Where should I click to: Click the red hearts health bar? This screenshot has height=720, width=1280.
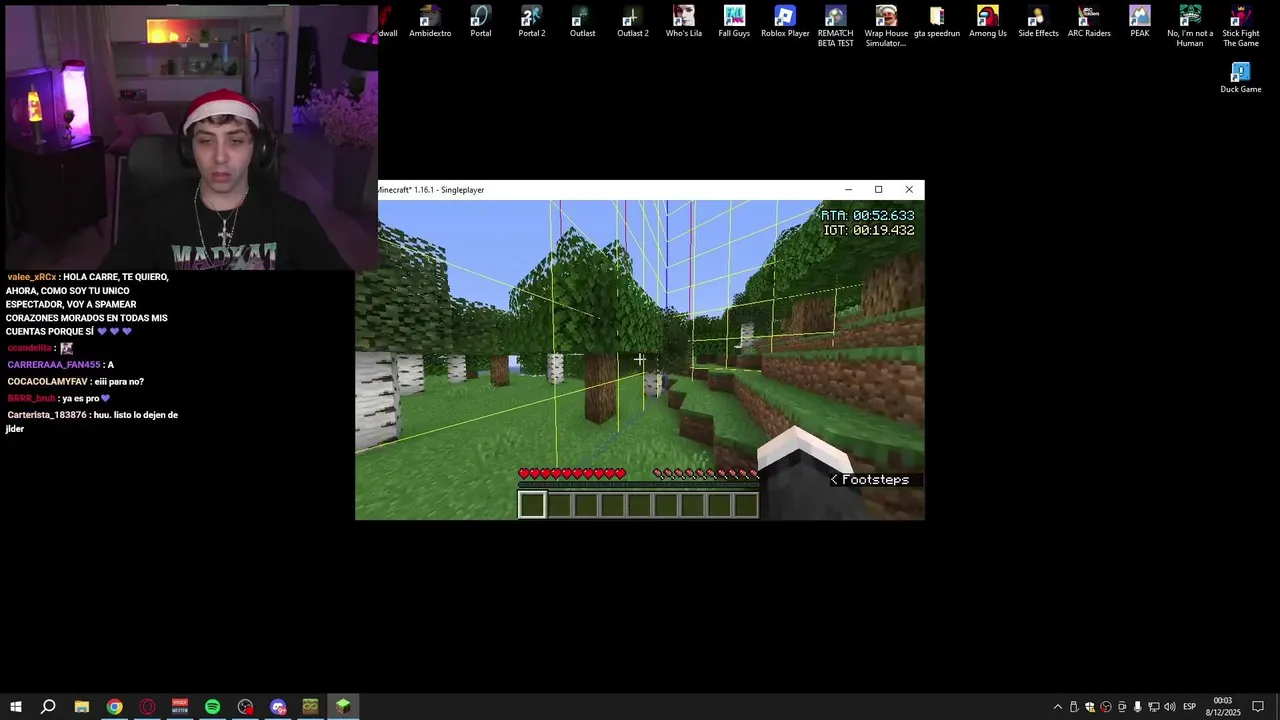click(x=572, y=474)
